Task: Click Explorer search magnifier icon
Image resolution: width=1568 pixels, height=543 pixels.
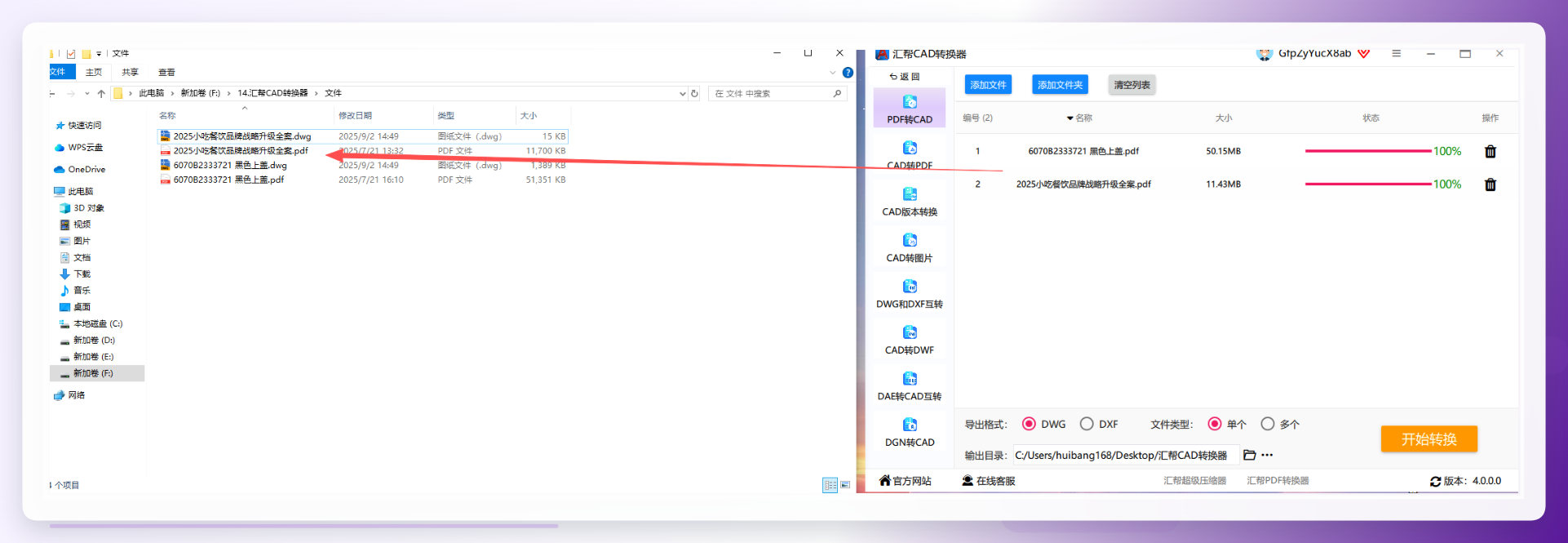Action: (x=837, y=93)
